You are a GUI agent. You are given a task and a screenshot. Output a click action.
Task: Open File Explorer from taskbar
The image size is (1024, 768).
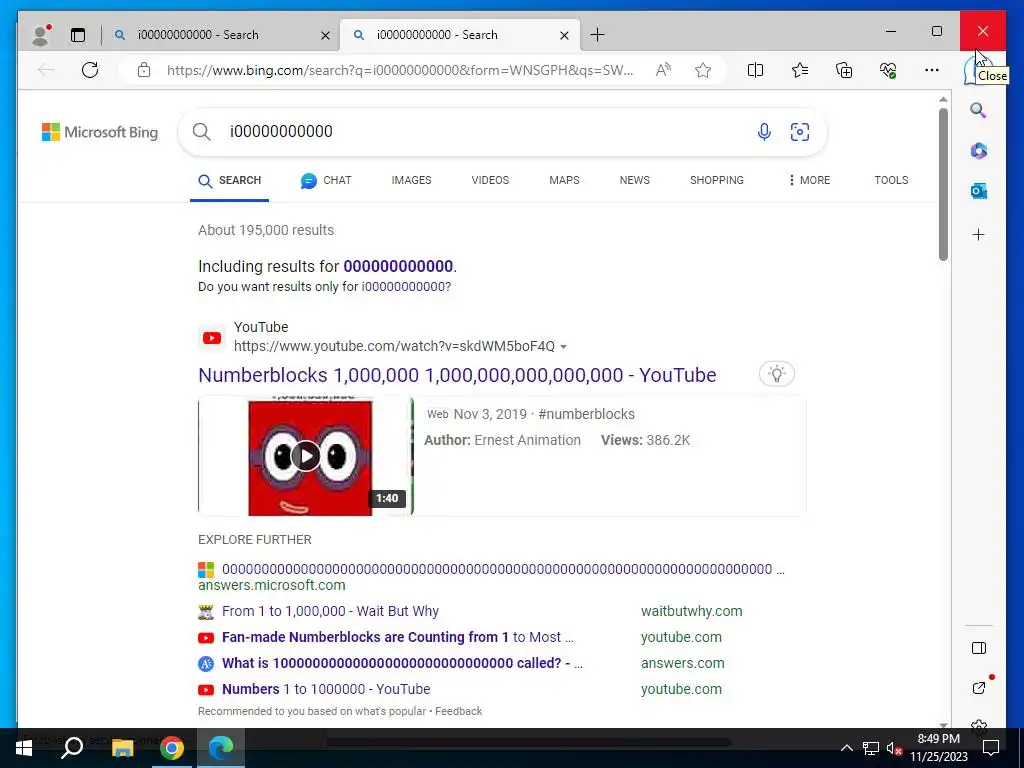(x=122, y=748)
